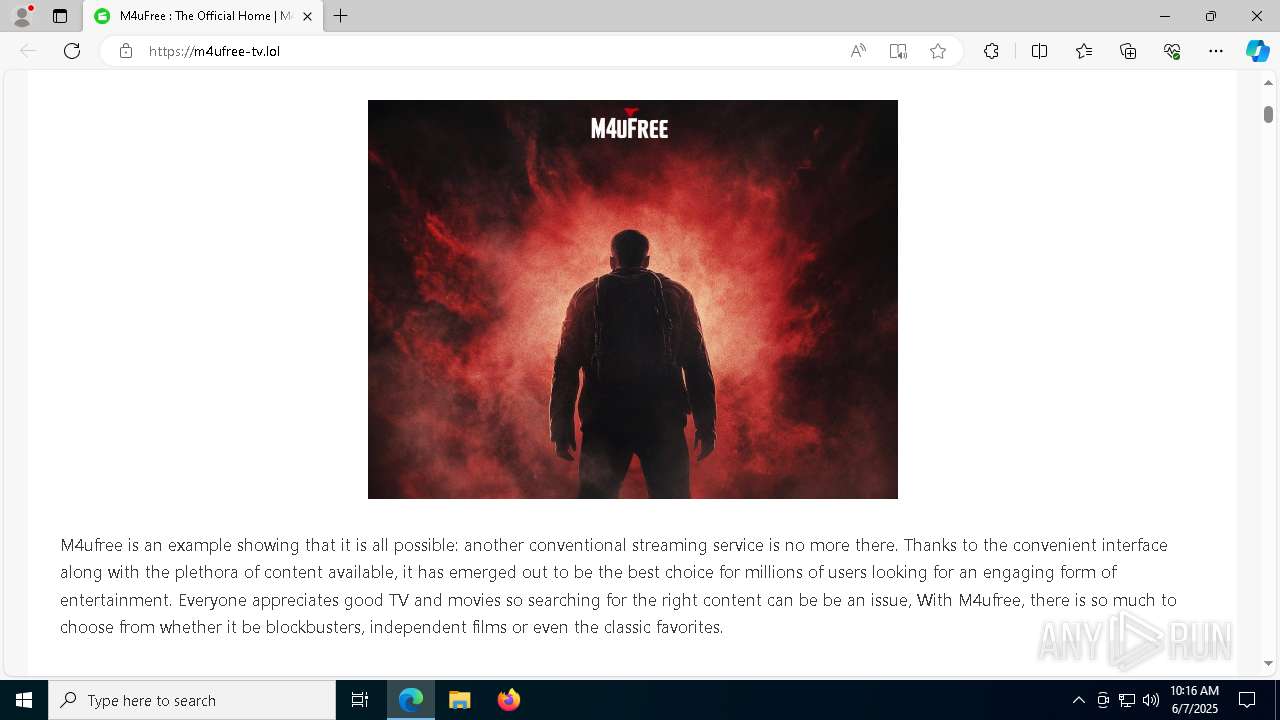Viewport: 1280px width, 720px height.
Task: Click the vertical scrollbar thumb
Action: click(1268, 114)
